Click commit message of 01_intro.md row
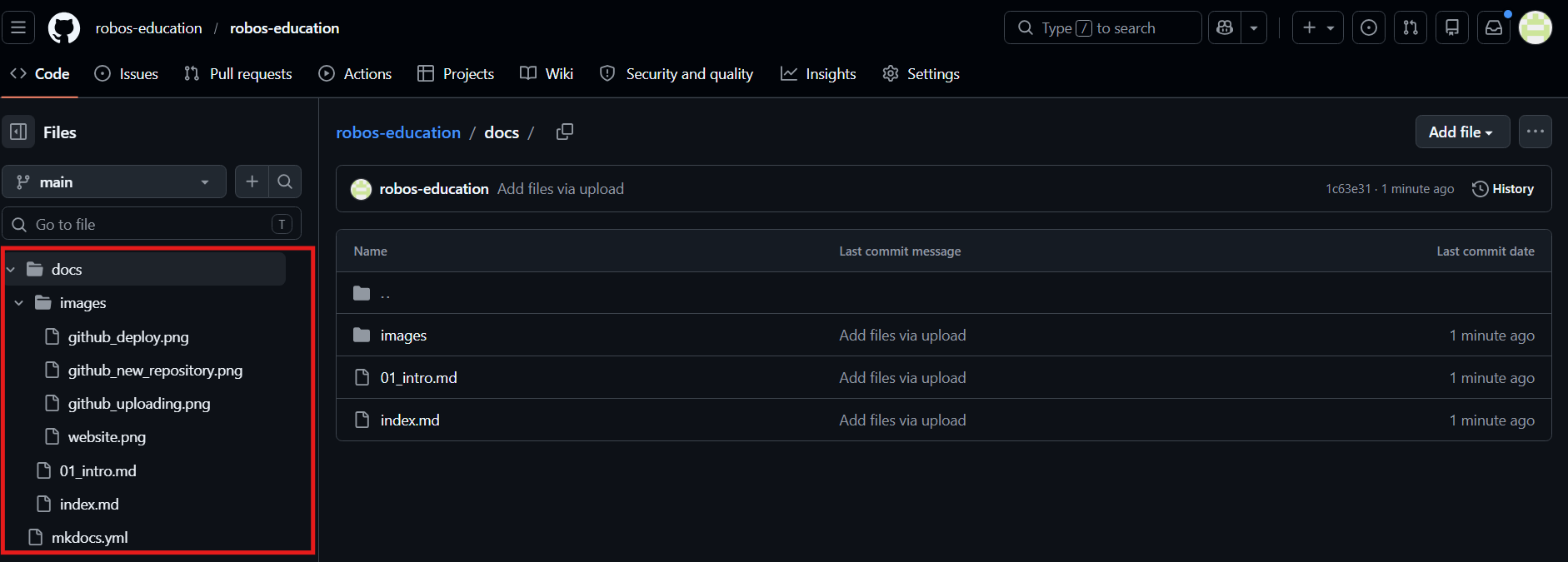 902,378
